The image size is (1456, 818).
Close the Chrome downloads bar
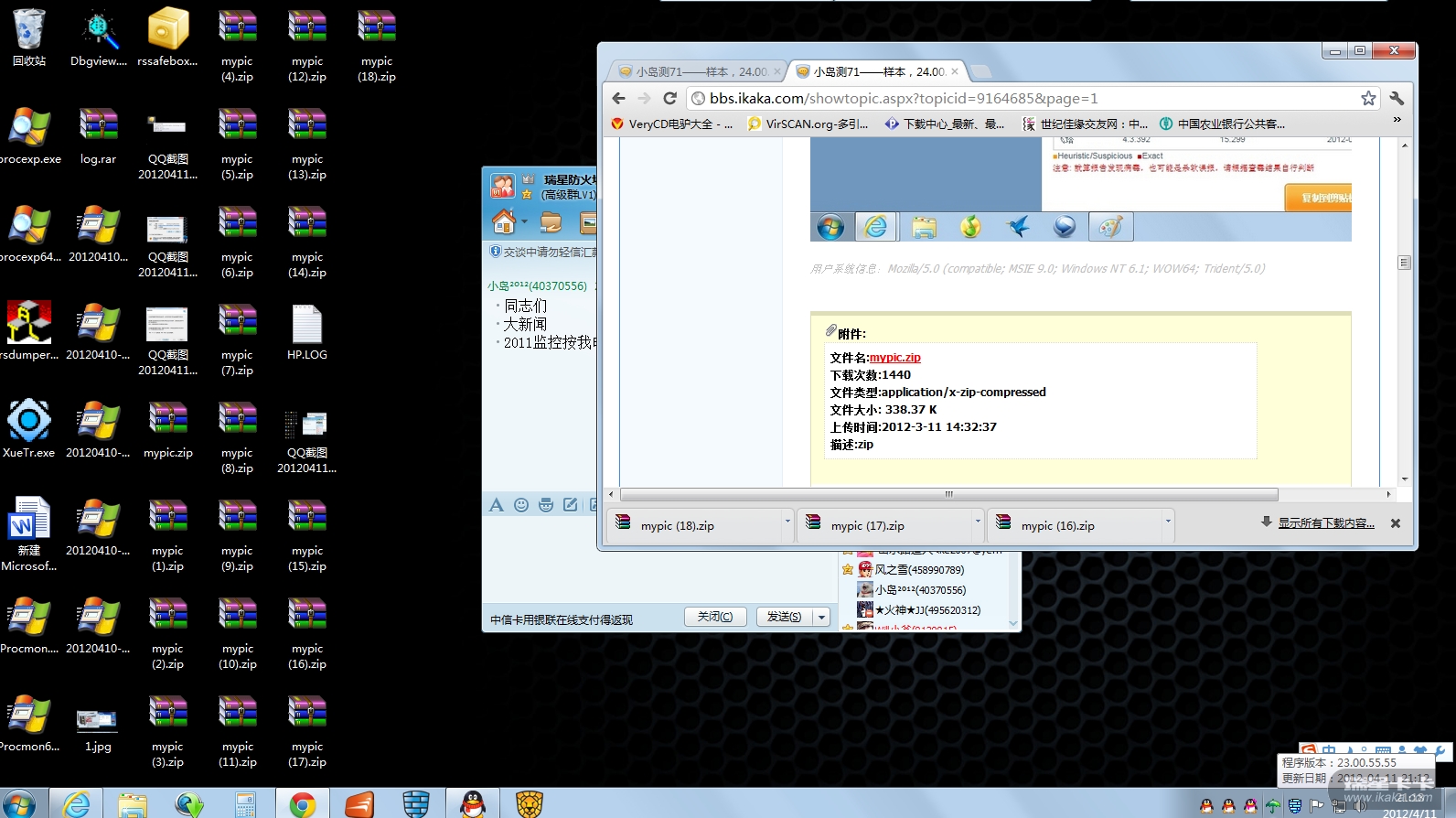tap(1396, 523)
